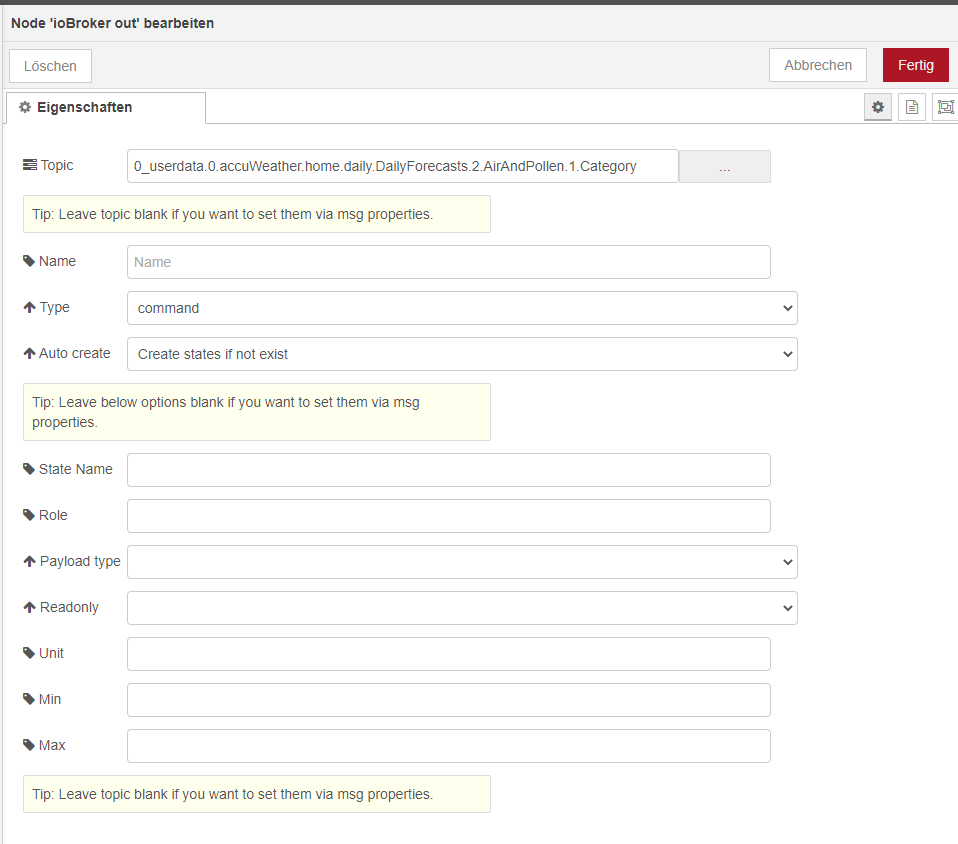The image size is (958, 844).
Task: Click the arrow icon beside Auto create
Action: point(29,353)
